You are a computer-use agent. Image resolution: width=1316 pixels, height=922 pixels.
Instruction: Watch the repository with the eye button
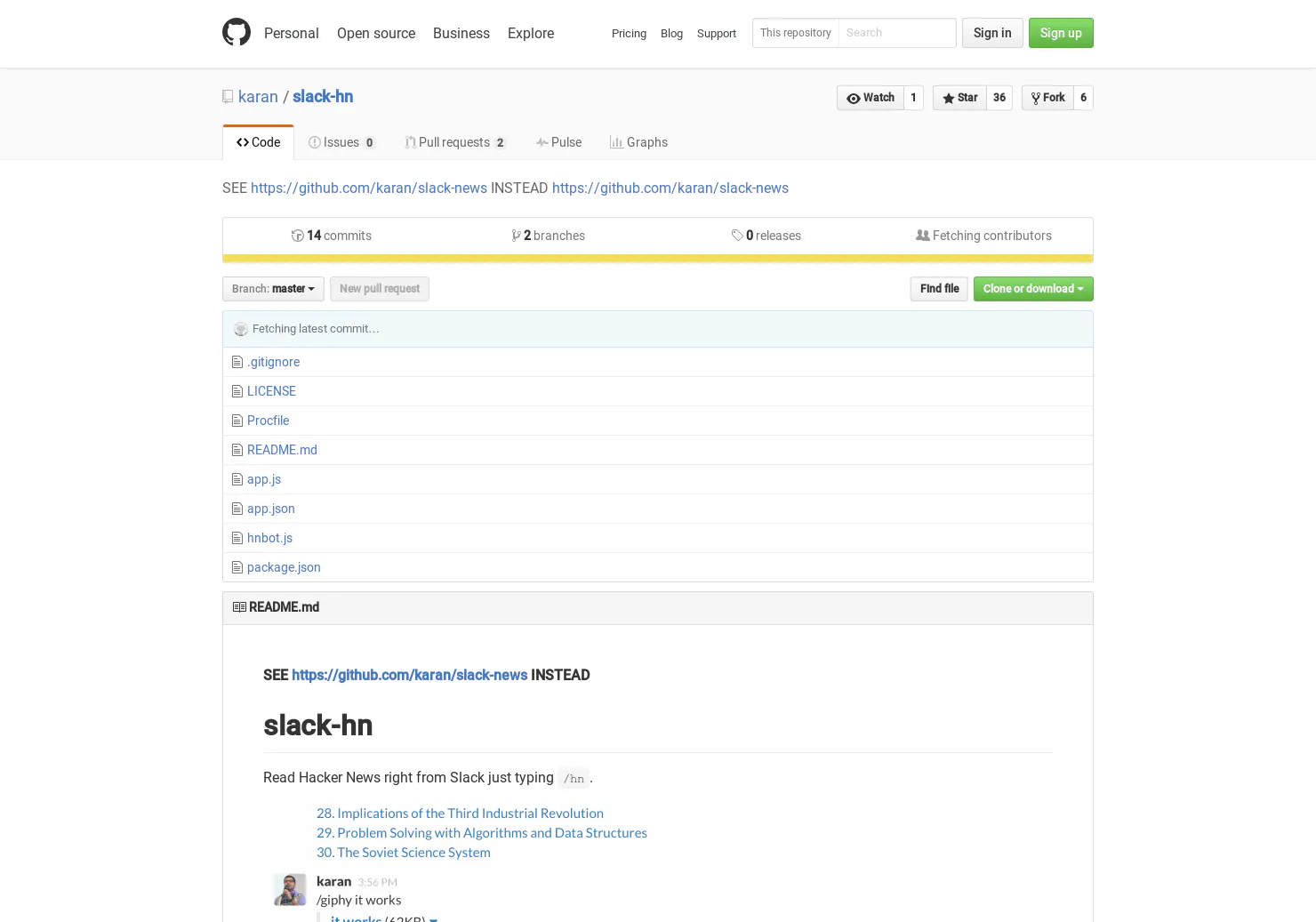871,98
